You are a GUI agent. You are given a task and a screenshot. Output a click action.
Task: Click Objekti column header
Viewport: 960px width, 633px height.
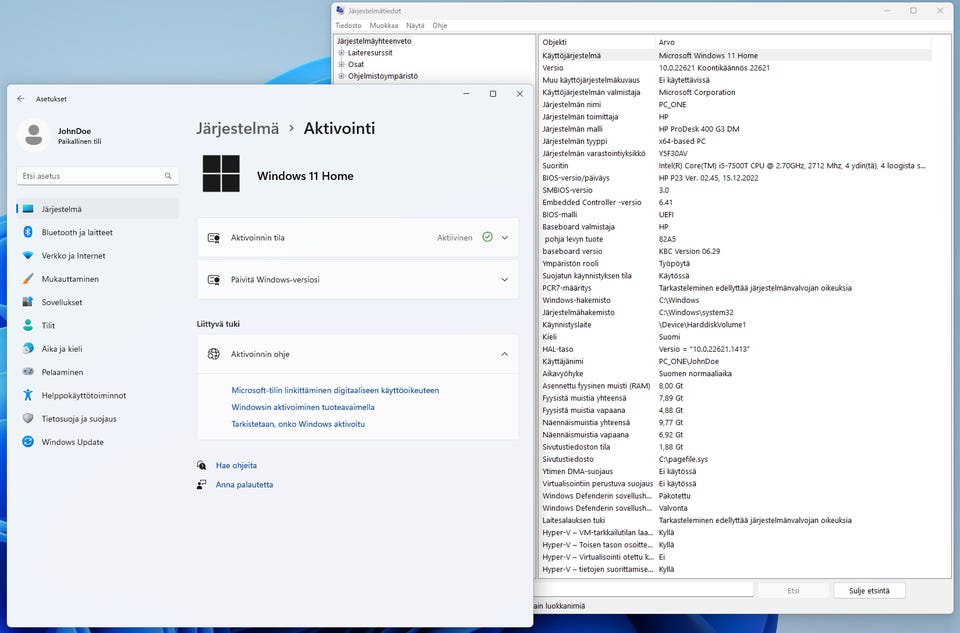pyautogui.click(x=597, y=42)
